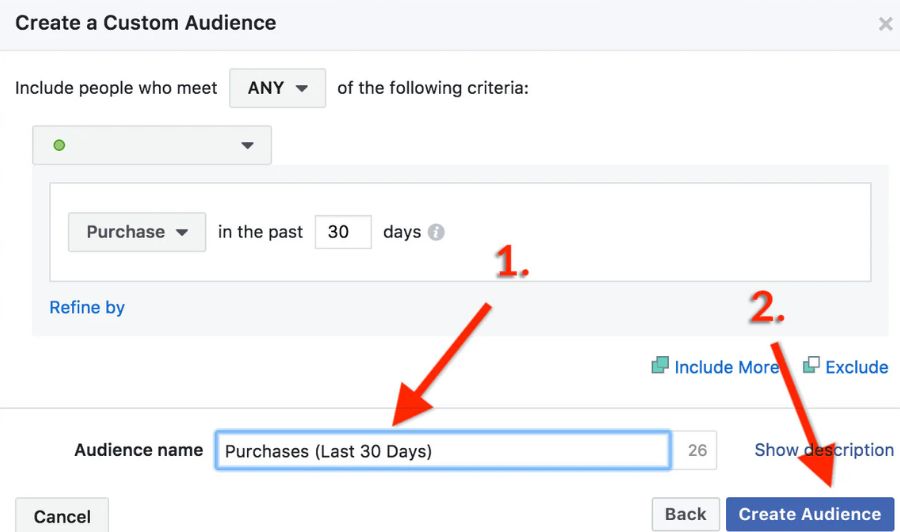900x532 pixels.
Task: Close the Create a Custom Audience dialog
Action: point(886,24)
